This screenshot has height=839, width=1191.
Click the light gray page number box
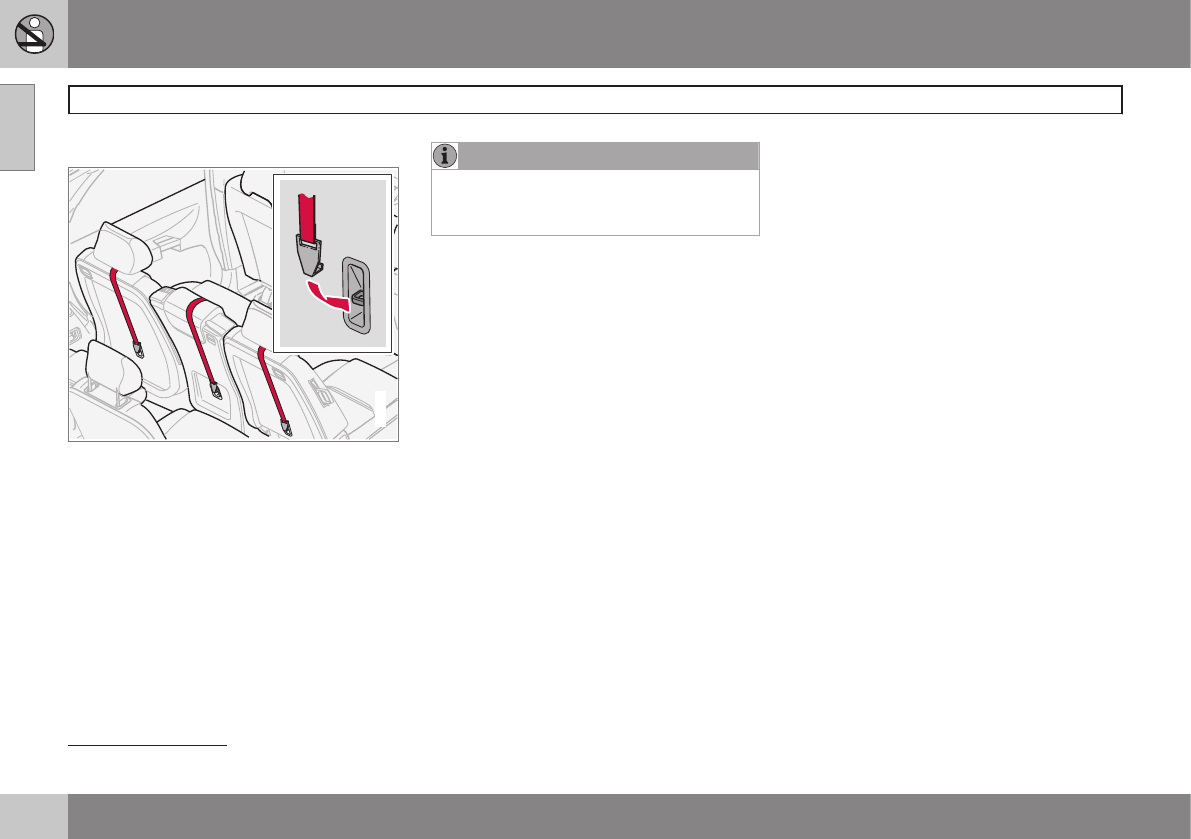point(34,816)
